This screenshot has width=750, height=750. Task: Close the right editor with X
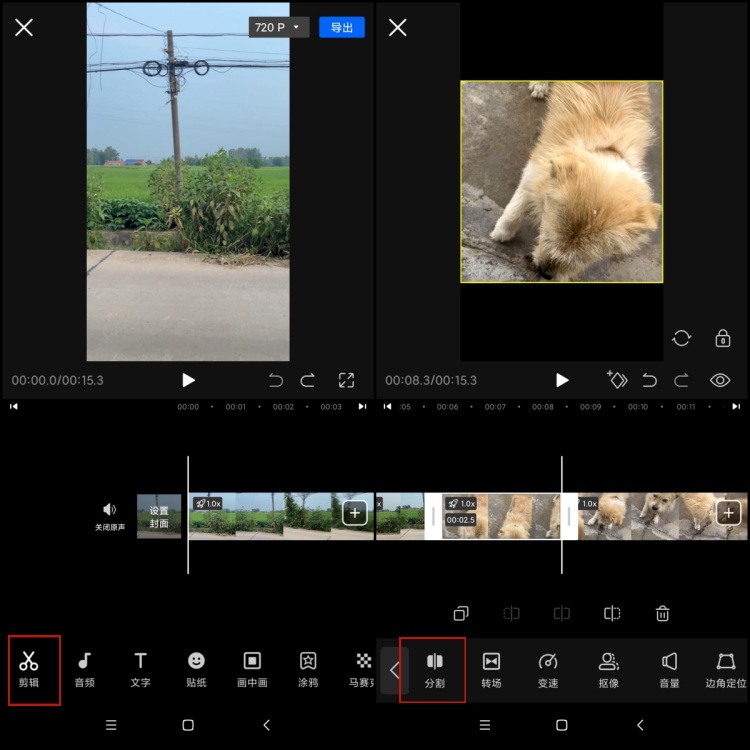point(397,27)
